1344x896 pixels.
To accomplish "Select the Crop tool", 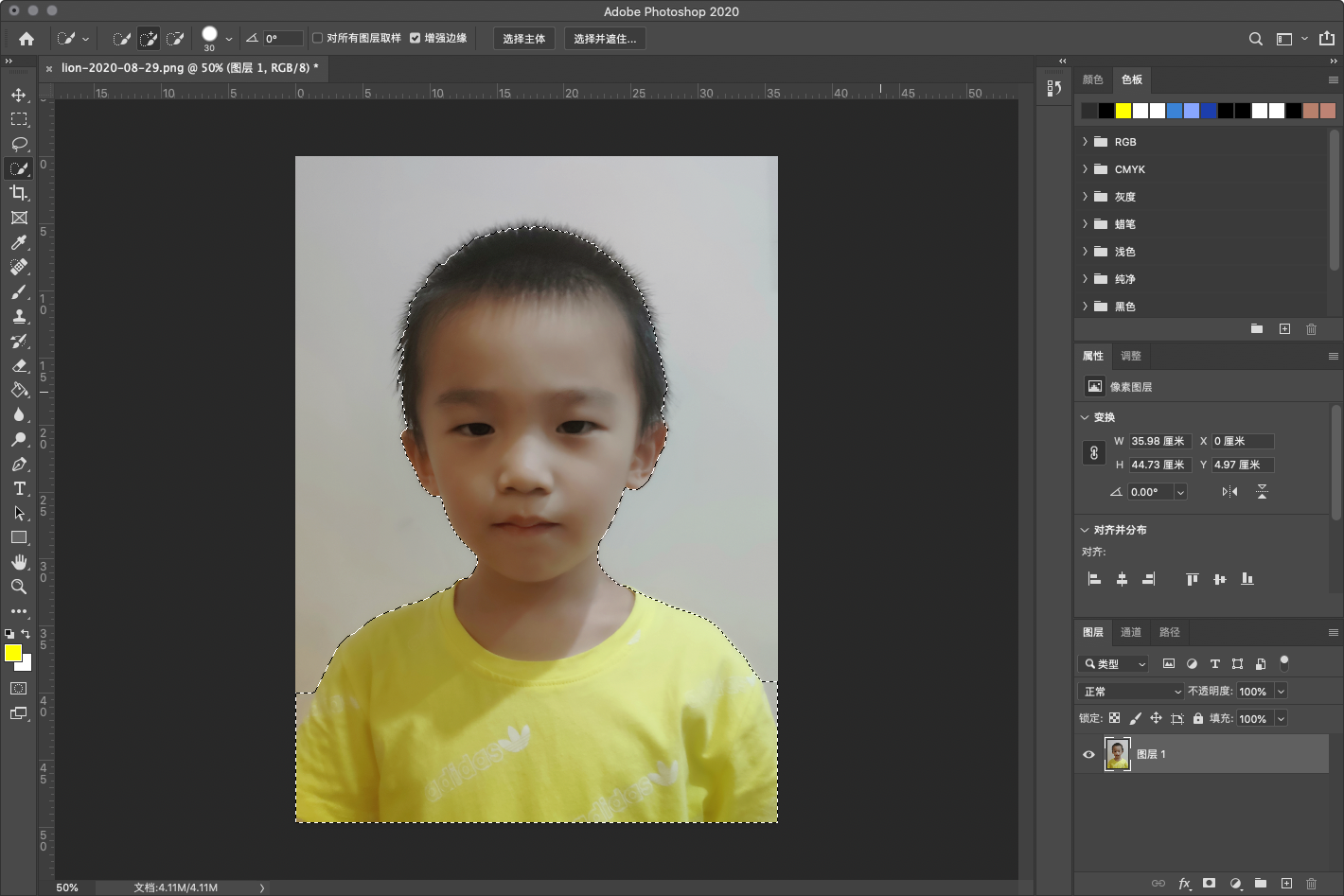I will 19,193.
